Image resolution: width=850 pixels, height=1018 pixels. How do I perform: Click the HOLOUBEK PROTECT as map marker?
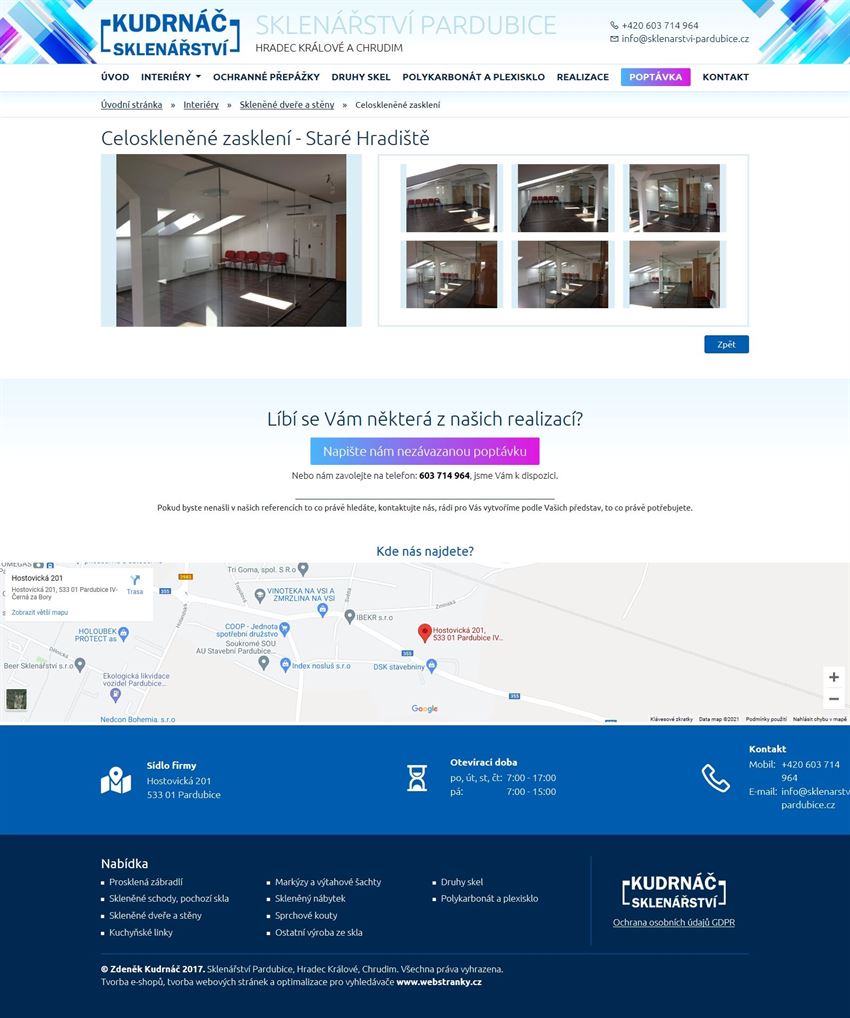123,633
